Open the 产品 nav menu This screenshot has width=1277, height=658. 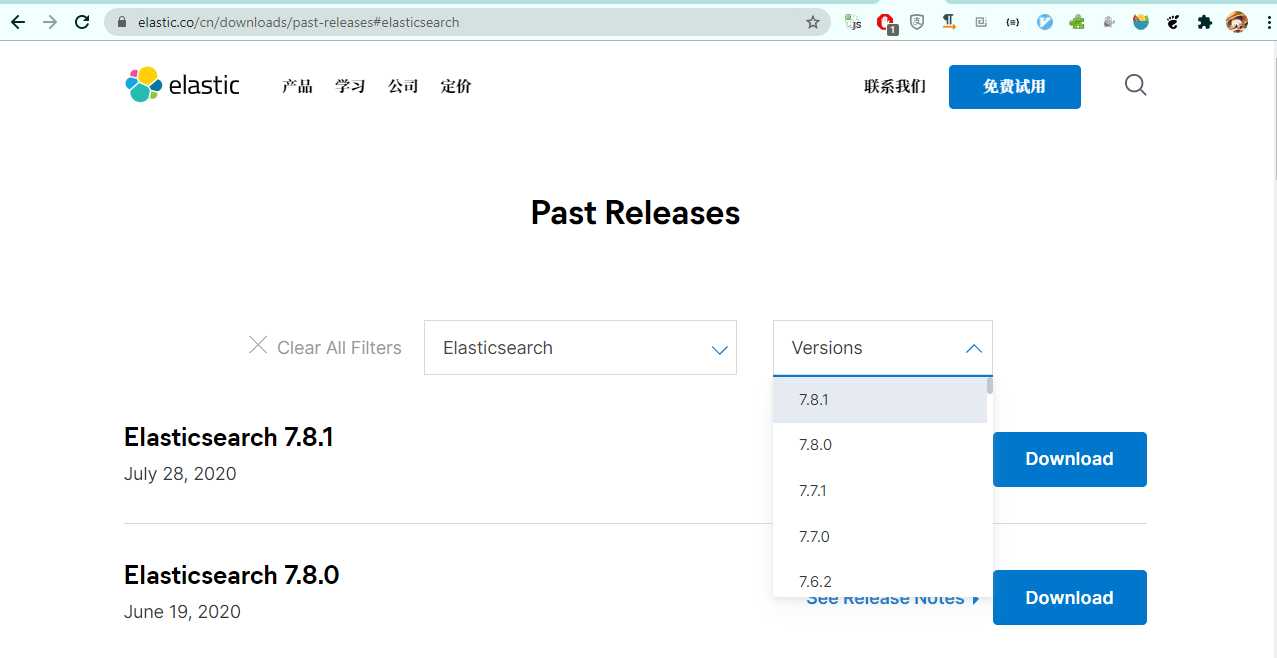[x=297, y=86]
